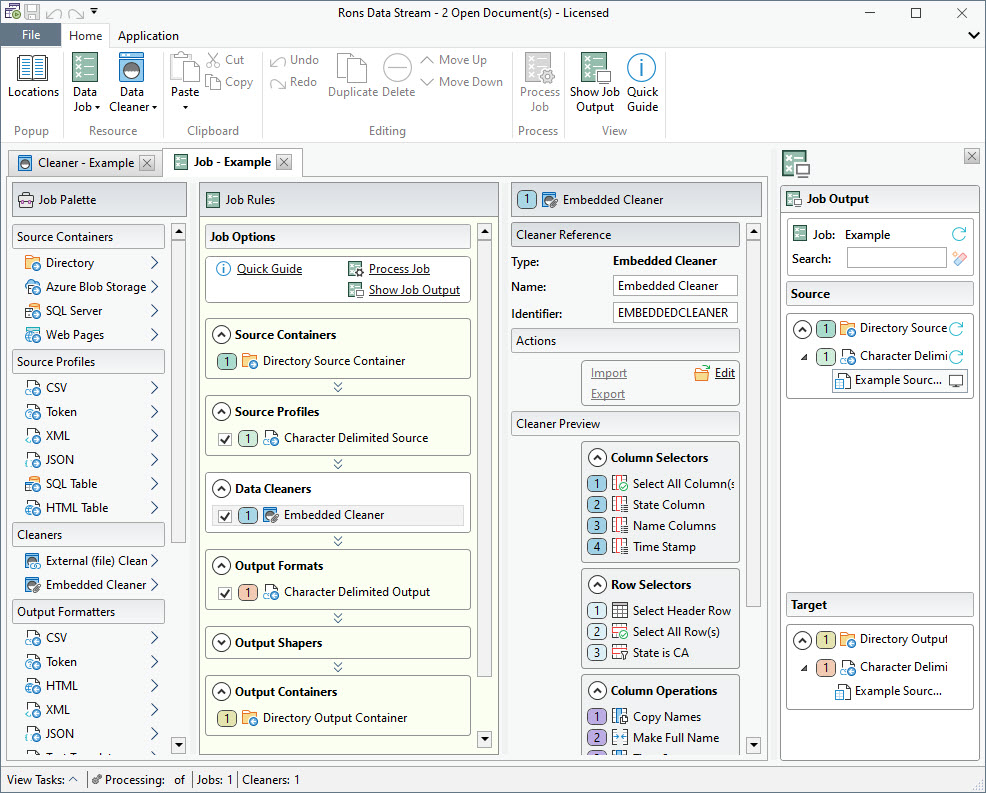The height and width of the screenshot is (793, 986).
Task: Switch to the Cleaner - Example tab
Action: 85,163
